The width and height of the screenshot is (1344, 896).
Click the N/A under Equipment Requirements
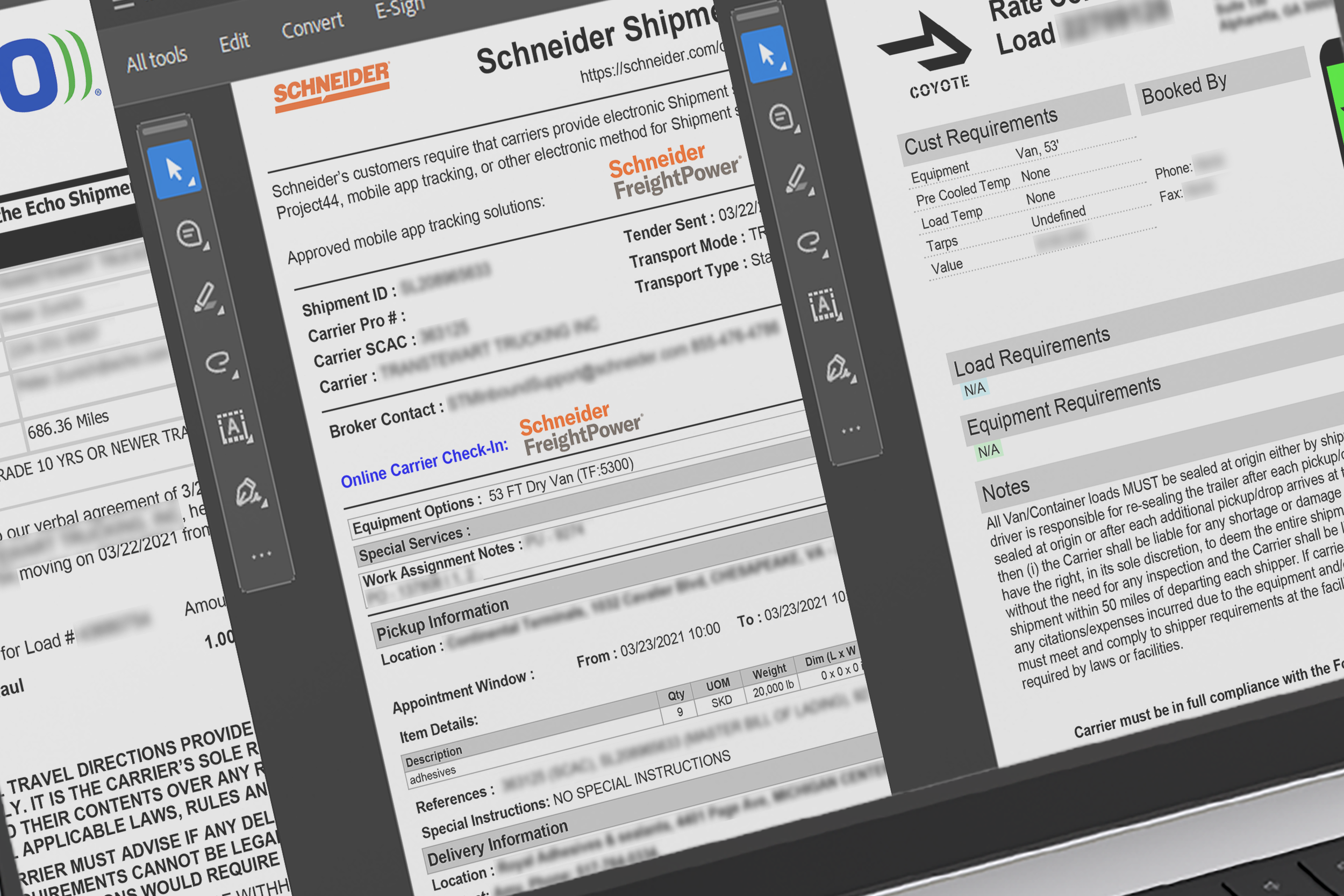989,450
